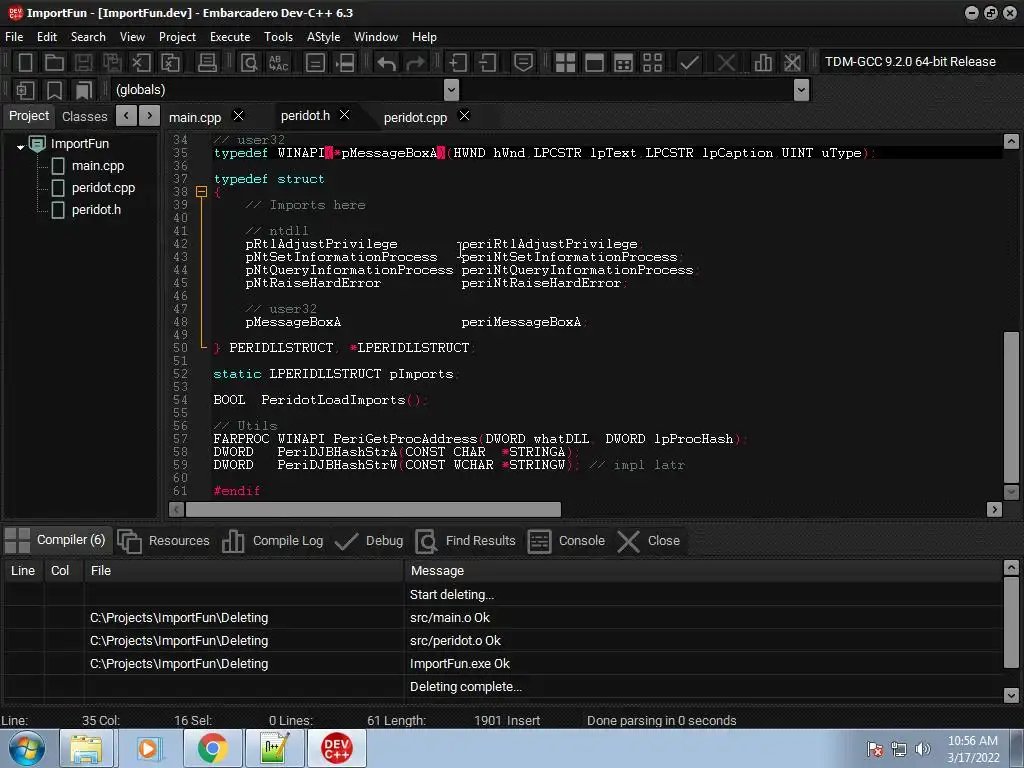Click the Go to line toolbar icon
Image resolution: width=1024 pixels, height=768 pixels.
(345, 63)
